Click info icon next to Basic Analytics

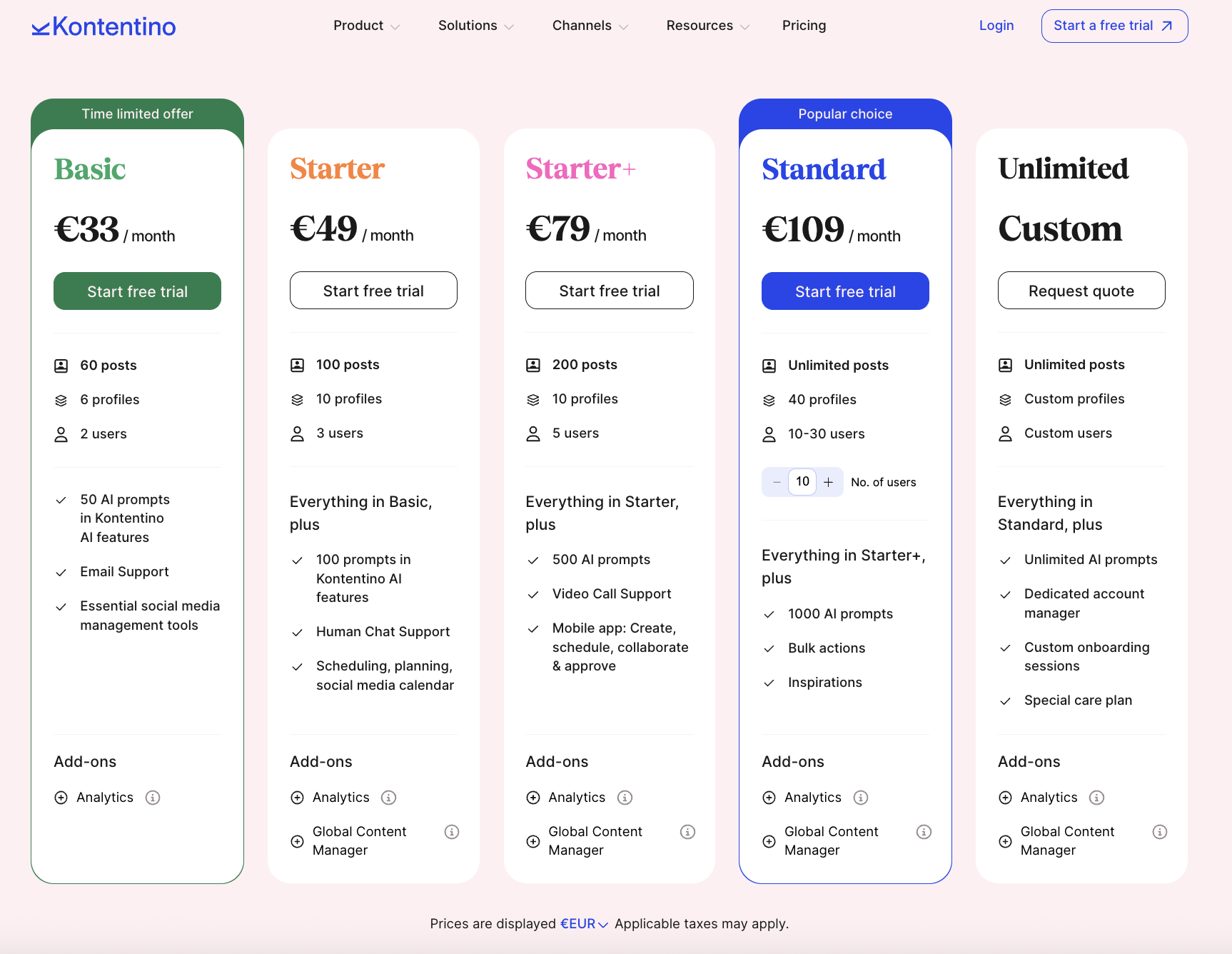point(153,798)
